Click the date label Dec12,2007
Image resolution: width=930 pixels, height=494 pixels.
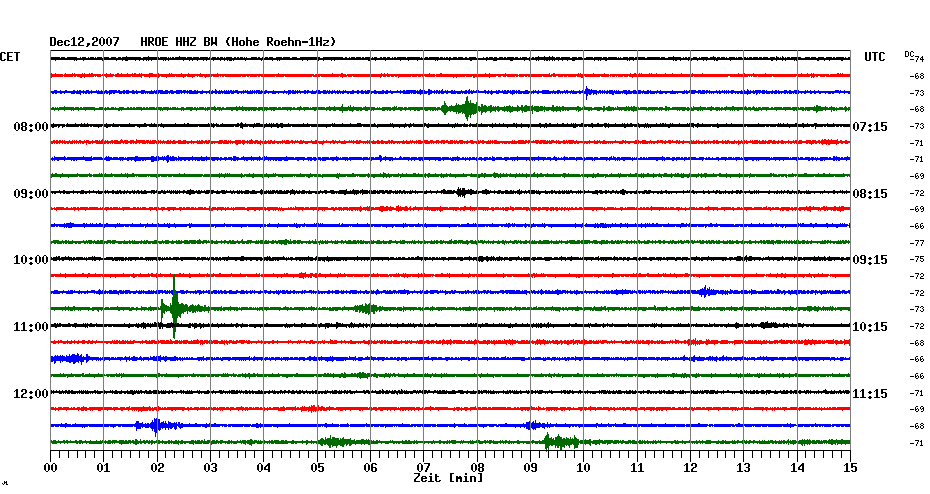84,42
